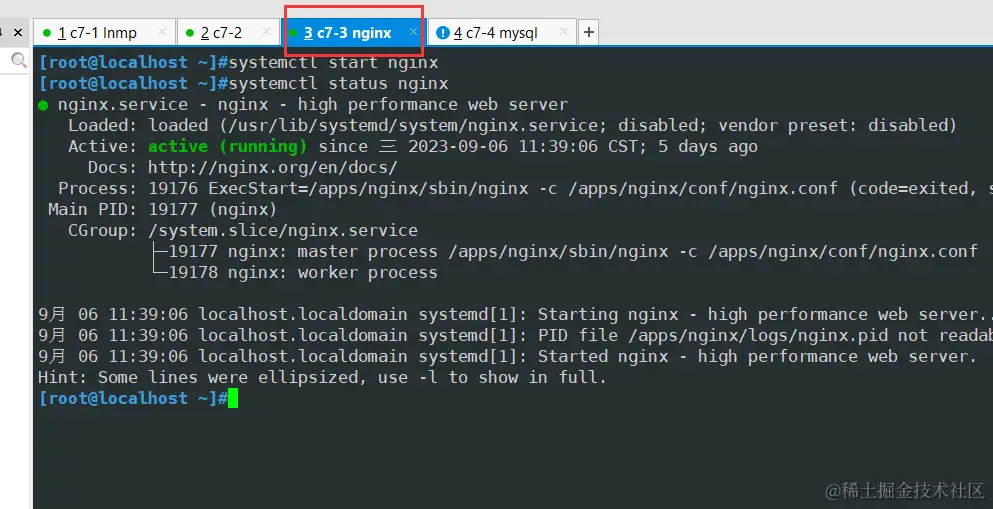Switch to the 1 c7-1 lnmp tab
Viewport: 993px width, 509px height.
coord(105,32)
